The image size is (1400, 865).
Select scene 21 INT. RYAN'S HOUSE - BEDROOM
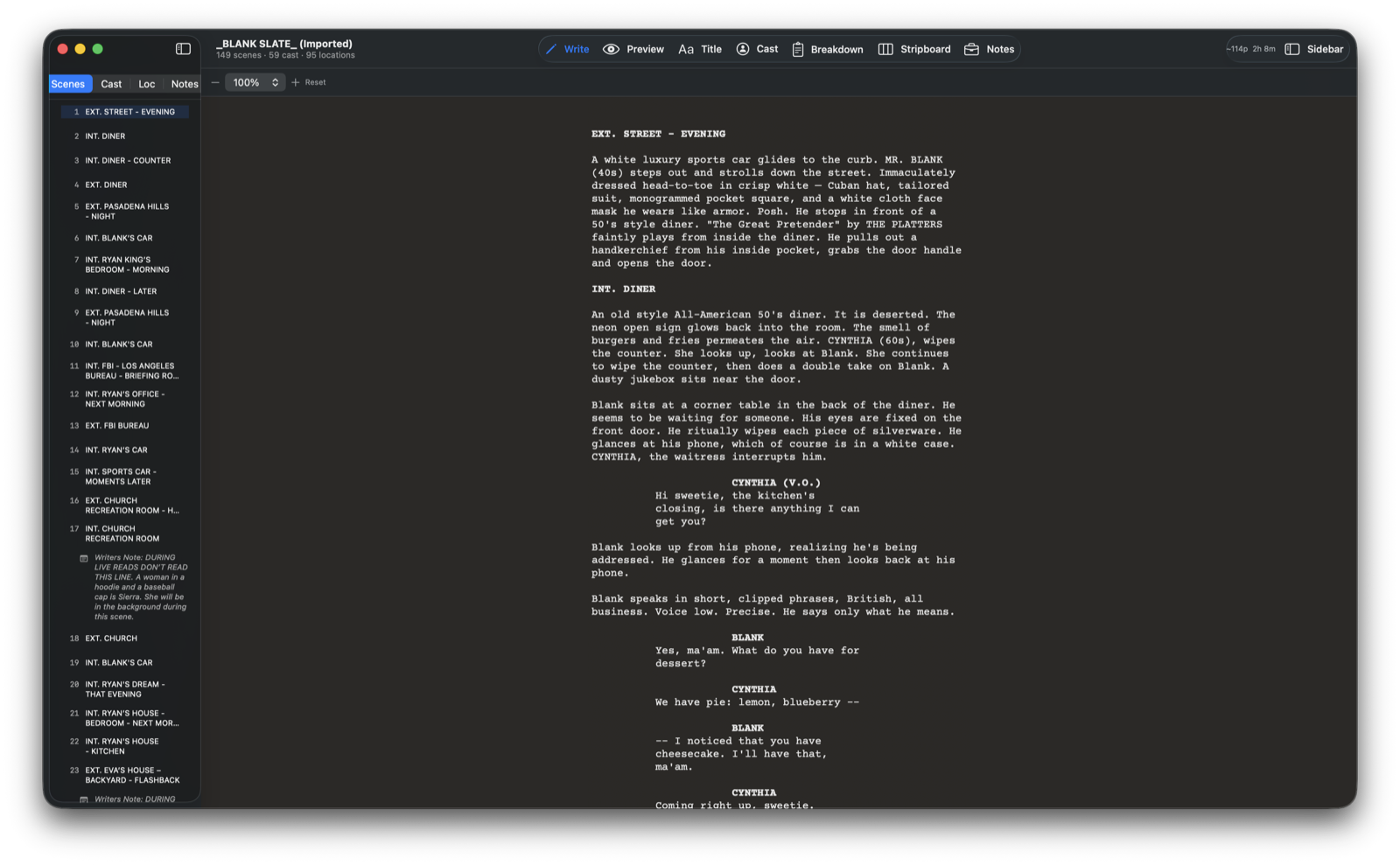125,718
